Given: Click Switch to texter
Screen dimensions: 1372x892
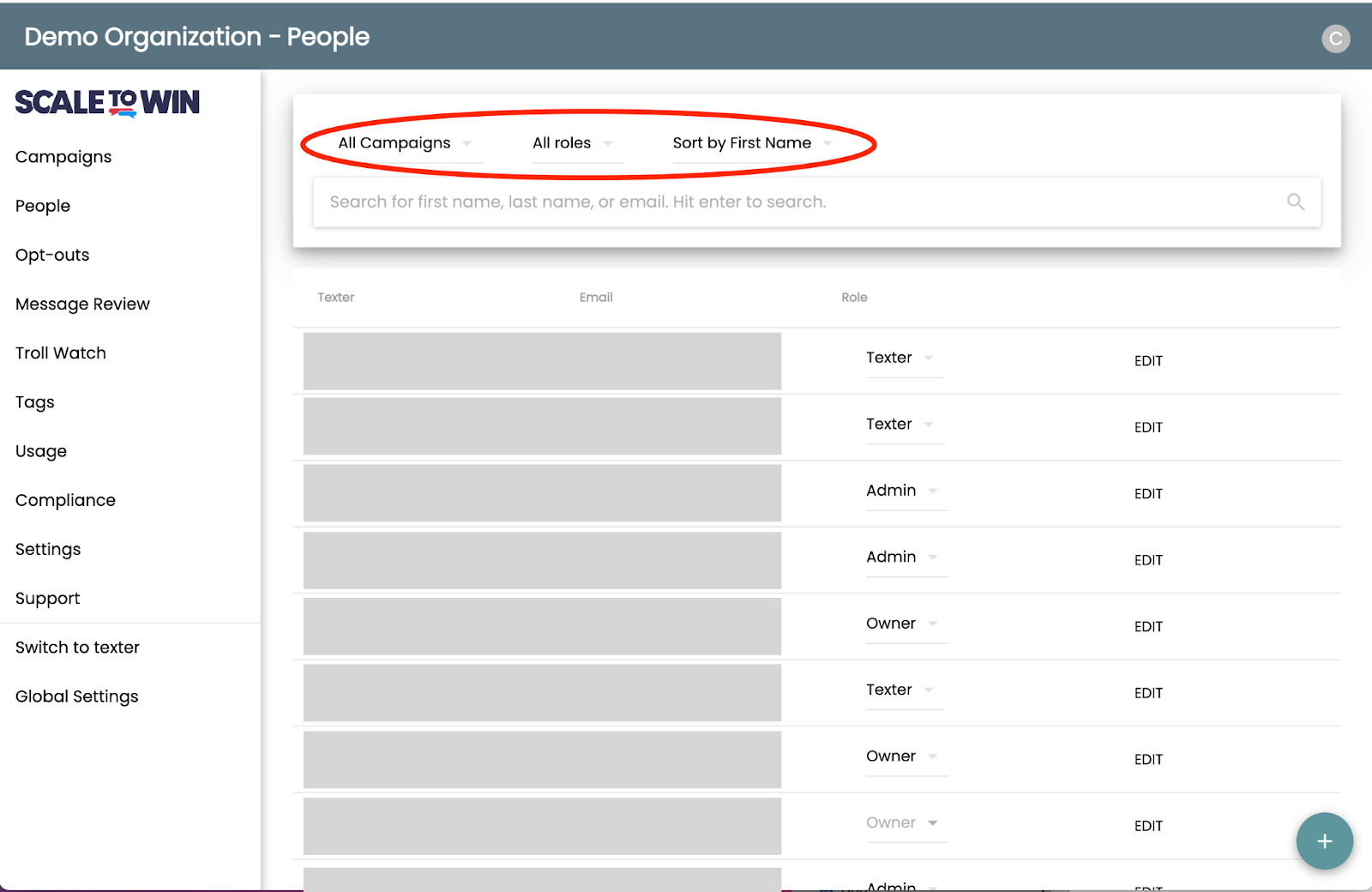Looking at the screenshot, I should pos(77,648).
